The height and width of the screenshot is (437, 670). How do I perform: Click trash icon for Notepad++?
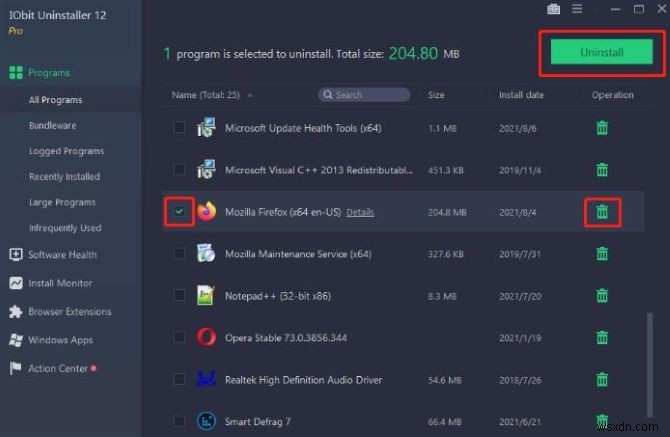point(602,296)
